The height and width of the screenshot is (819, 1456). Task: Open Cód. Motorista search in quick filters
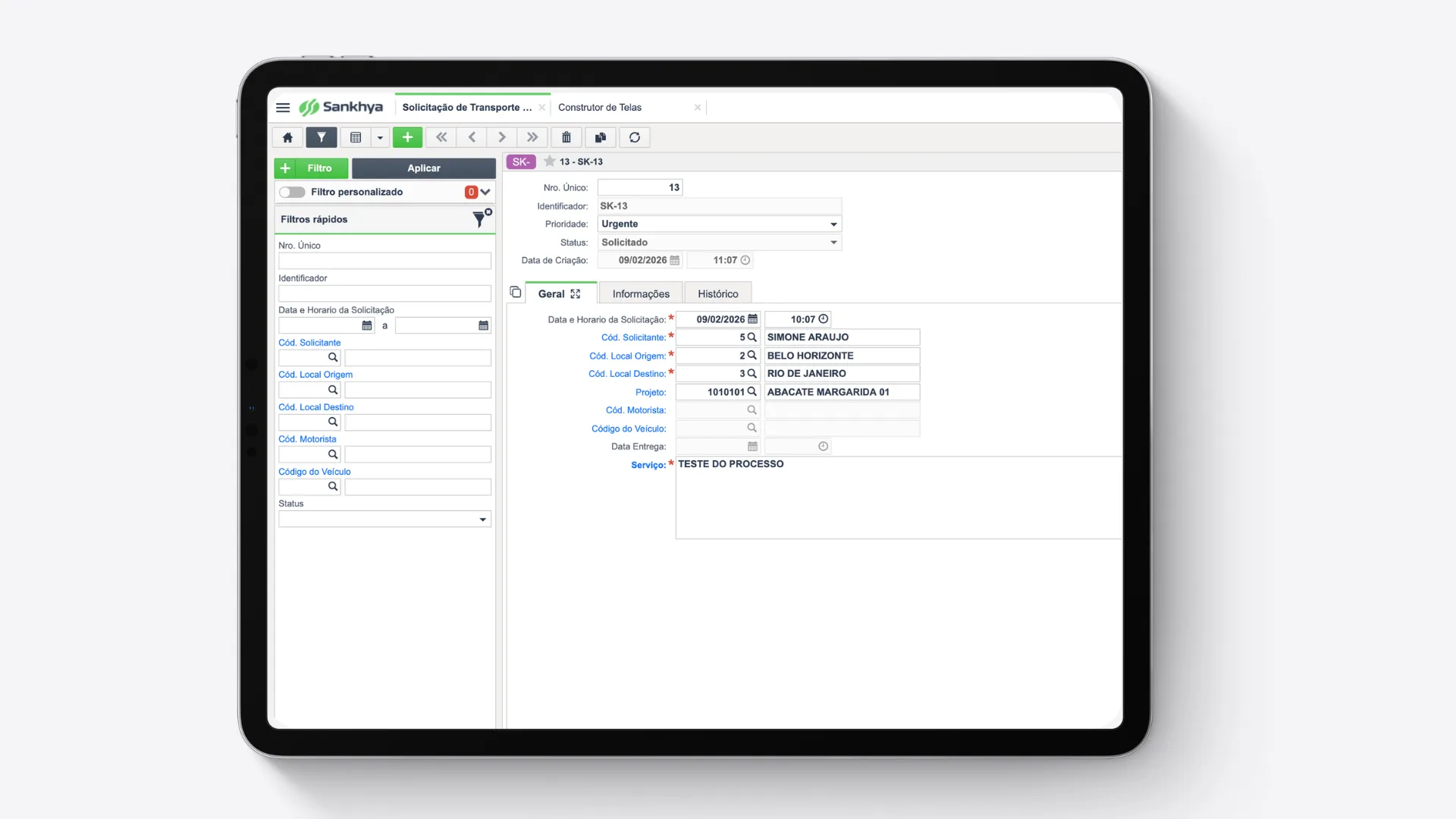[332, 454]
